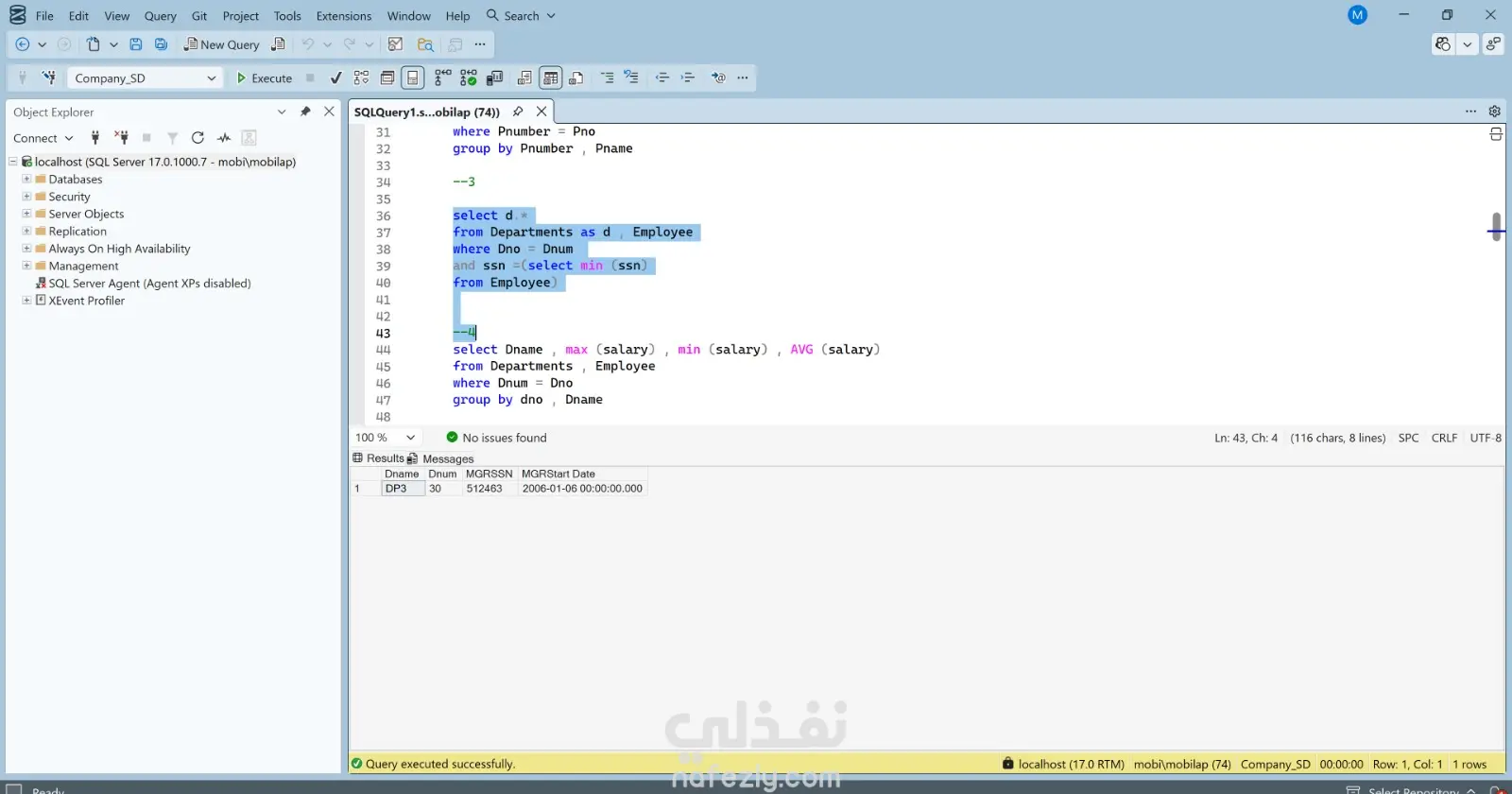Save the current query file

136,44
